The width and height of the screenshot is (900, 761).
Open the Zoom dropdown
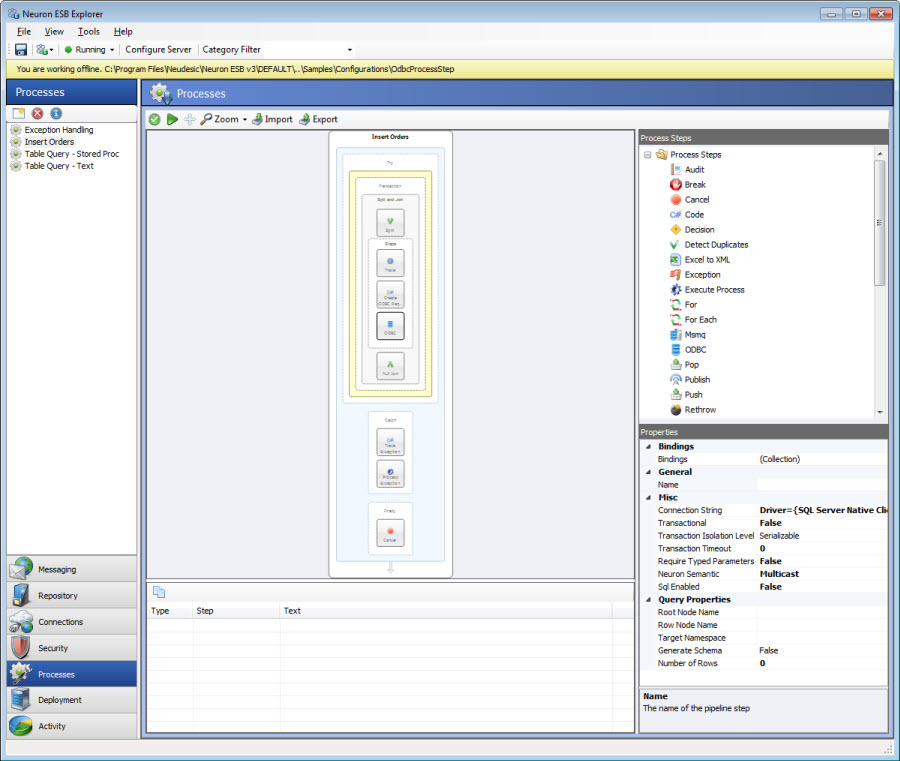[224, 119]
